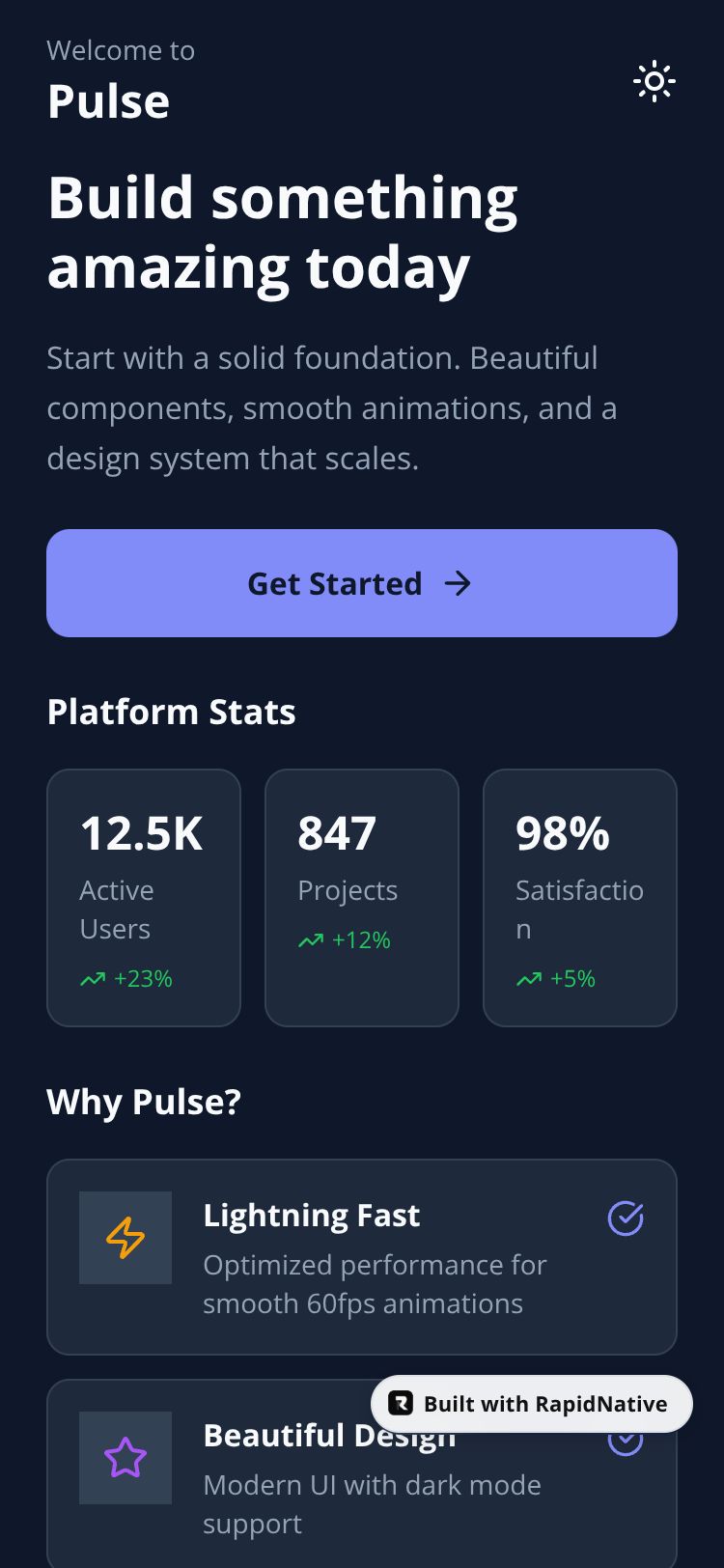The width and height of the screenshot is (724, 1568).
Task: Select the 847 Projects stat card
Action: click(361, 897)
